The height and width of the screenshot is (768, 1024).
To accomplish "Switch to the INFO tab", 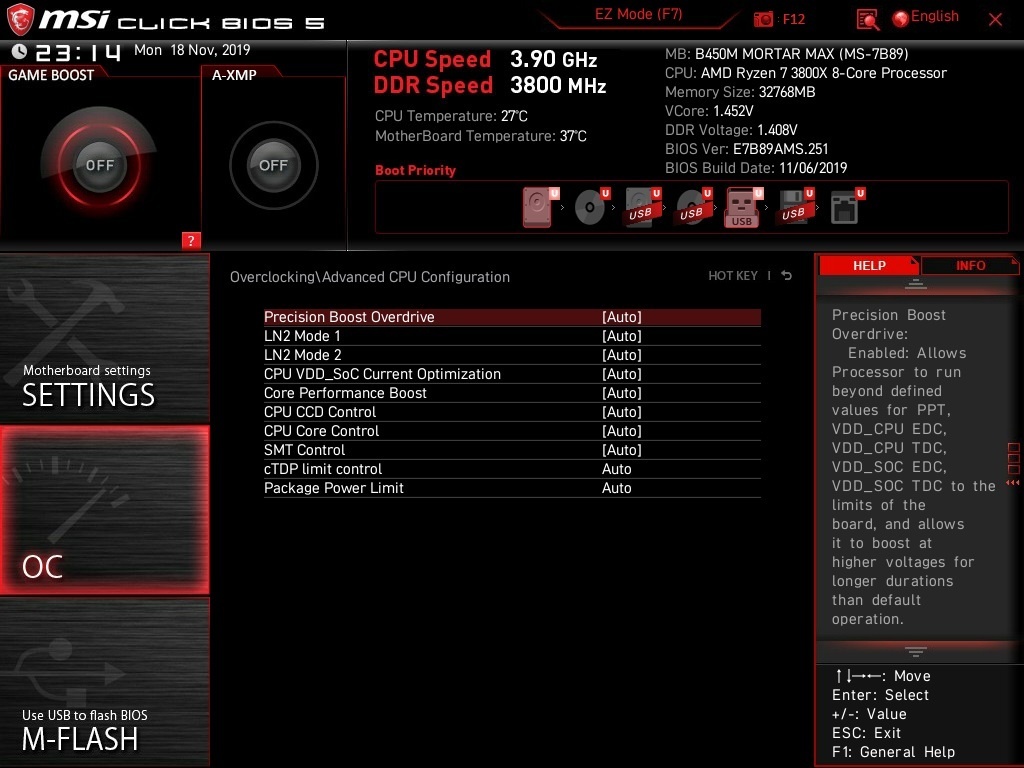I will 970,266.
